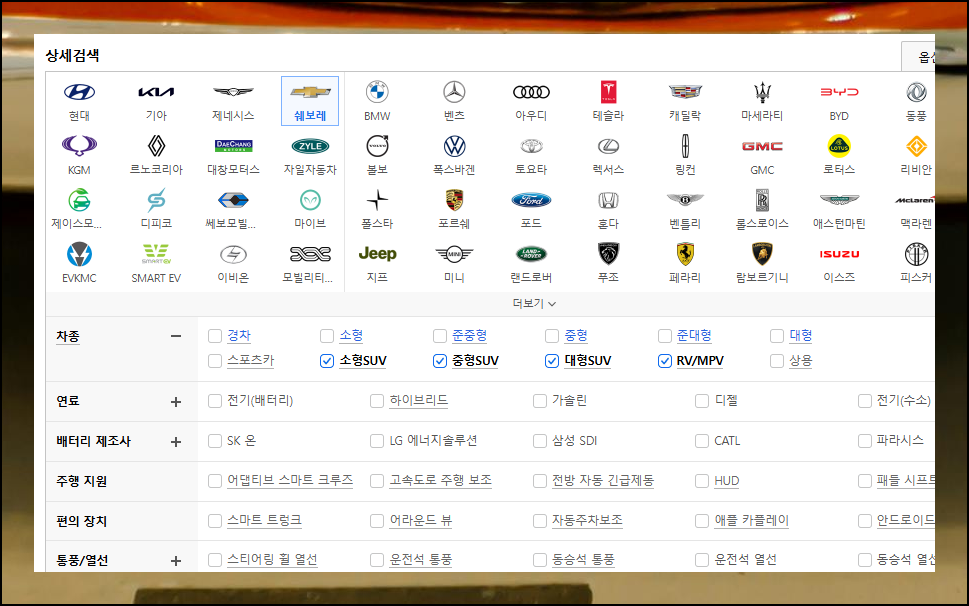The height and width of the screenshot is (606, 969).
Task: Choose the Lamborghini (람보르기니) logo
Action: [762, 254]
